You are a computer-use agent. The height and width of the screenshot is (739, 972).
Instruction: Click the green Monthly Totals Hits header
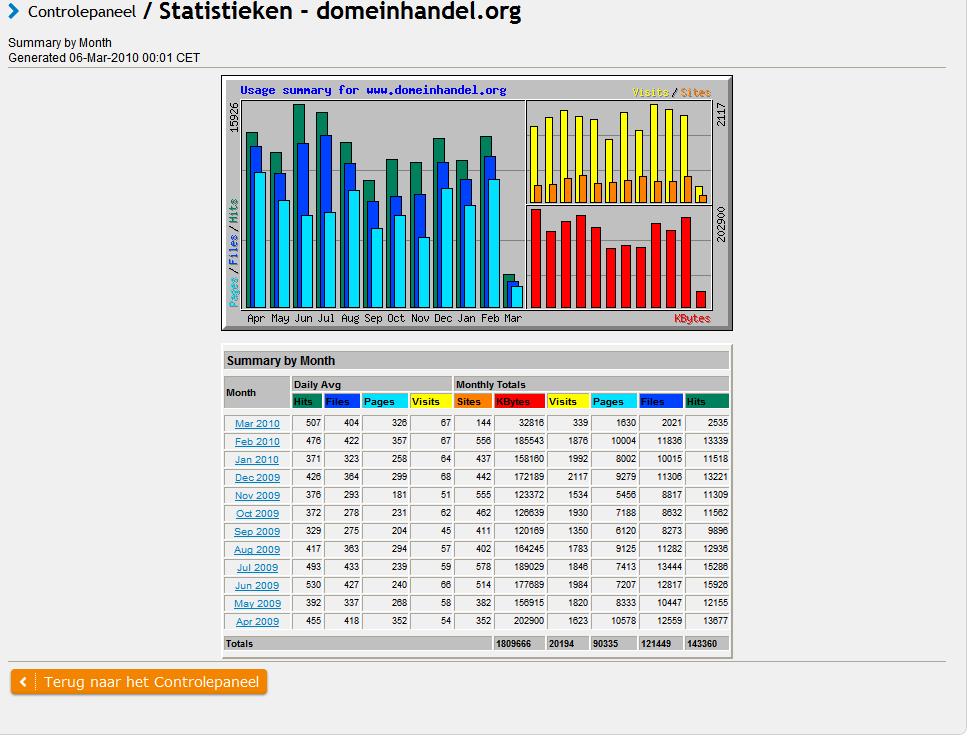(707, 401)
